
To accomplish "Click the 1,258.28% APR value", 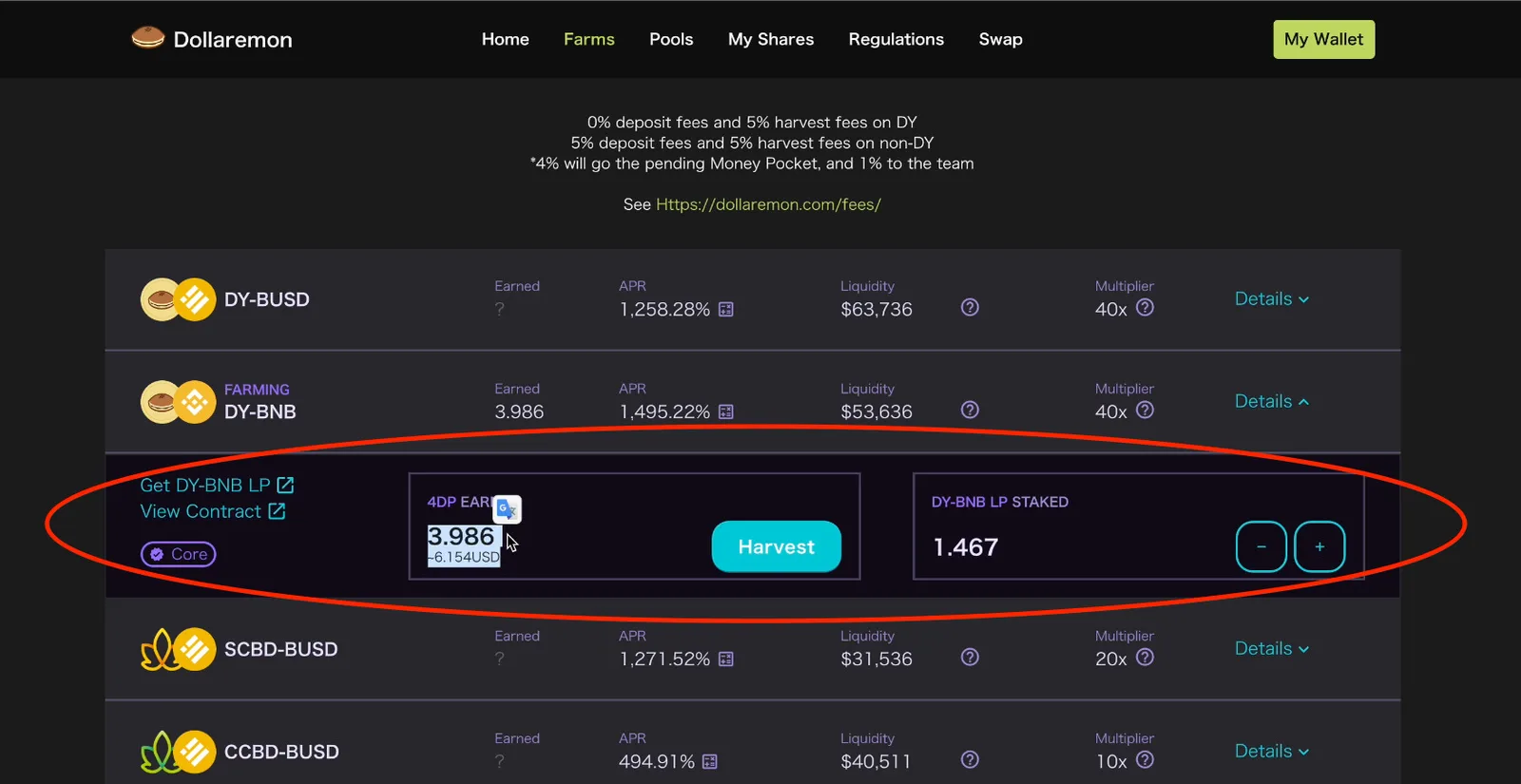I will (x=664, y=309).
